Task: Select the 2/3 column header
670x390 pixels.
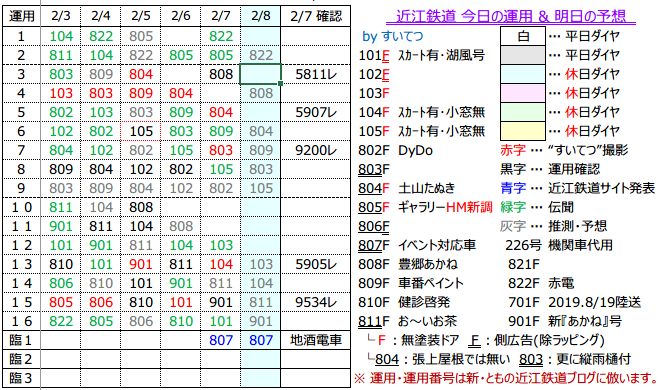Action: point(60,16)
